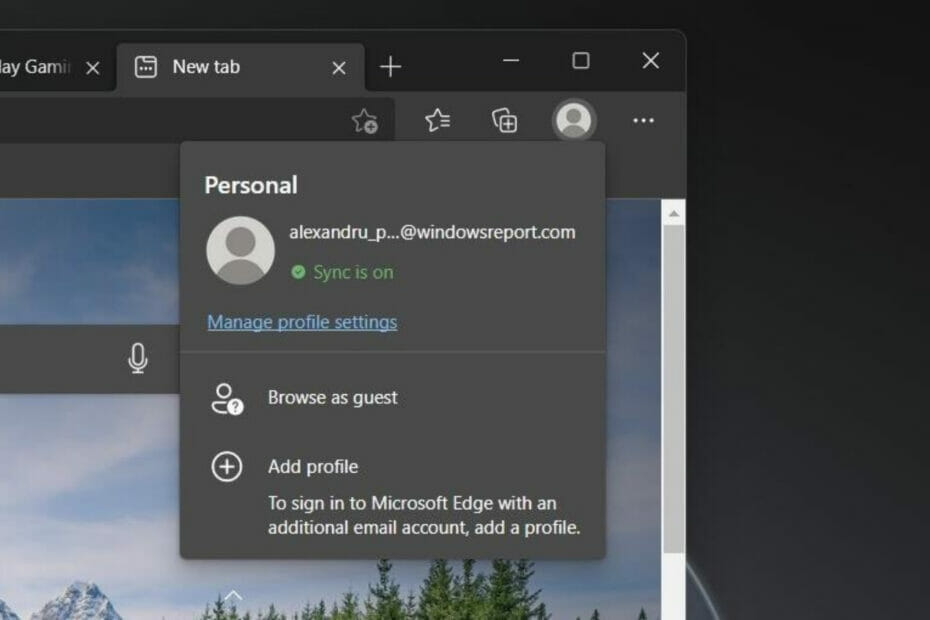Image resolution: width=930 pixels, height=620 pixels.
Task: Click the Personal profile heading
Action: point(251,185)
